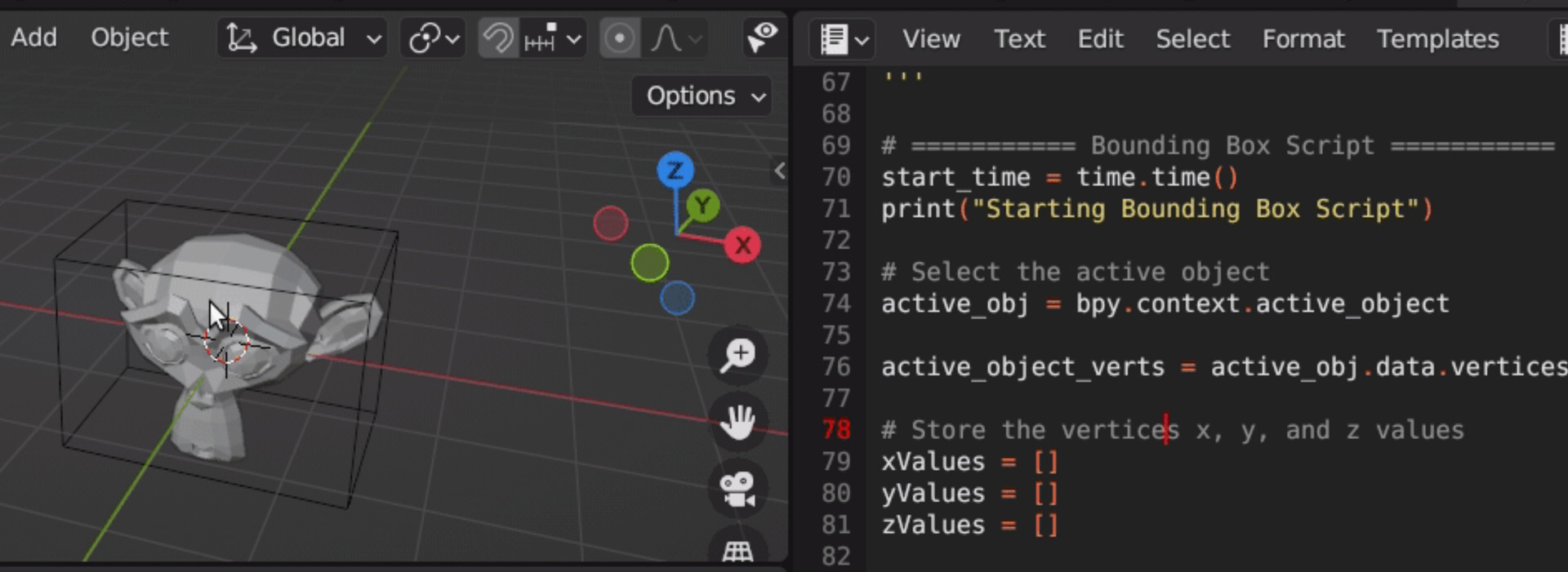Click the Add menu button
This screenshot has height=572, width=1568.
(x=33, y=38)
